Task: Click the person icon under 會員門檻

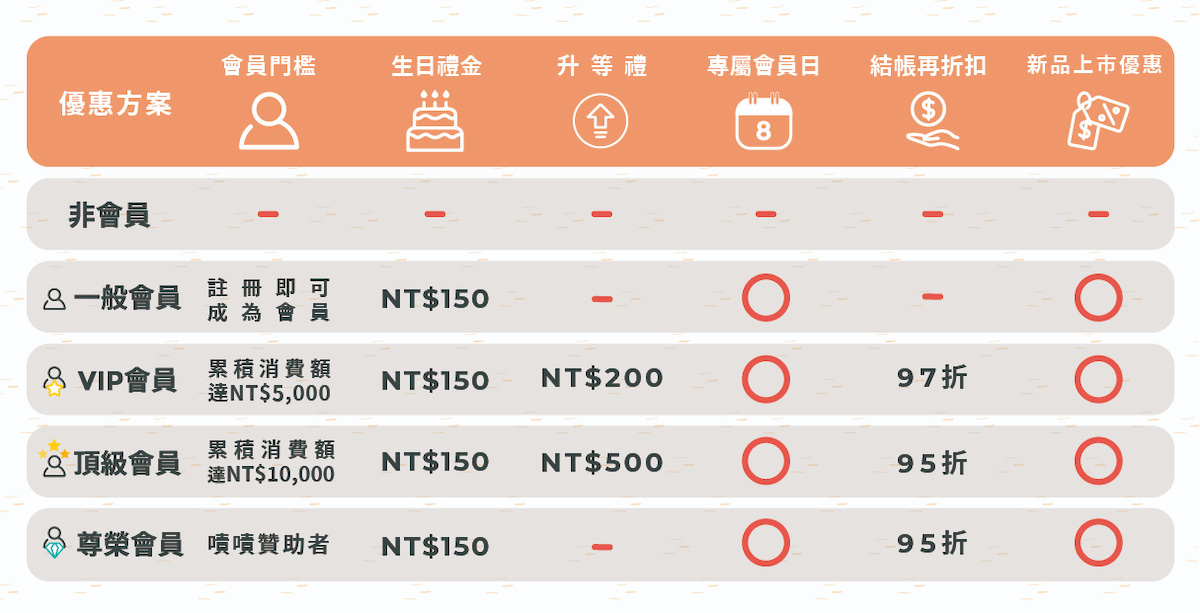Action: (x=269, y=120)
